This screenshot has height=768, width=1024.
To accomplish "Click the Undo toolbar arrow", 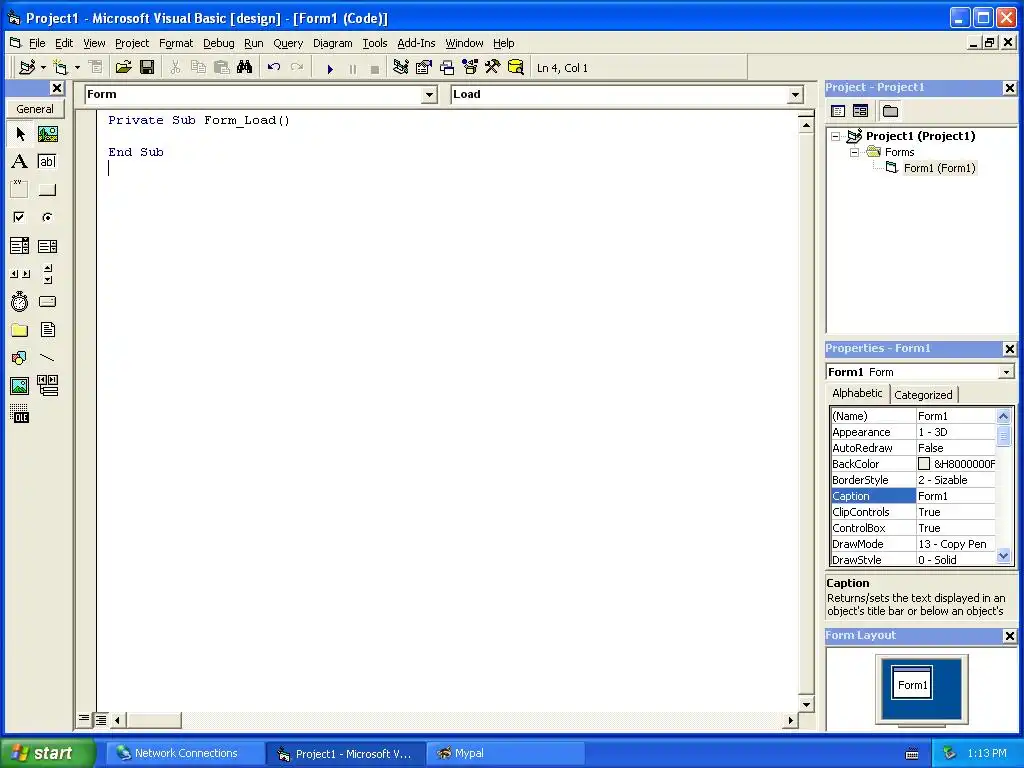I will click(x=274, y=67).
